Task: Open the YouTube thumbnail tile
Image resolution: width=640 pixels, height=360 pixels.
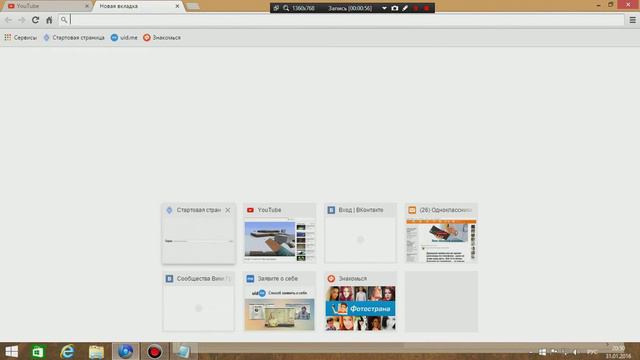Action: [x=280, y=233]
